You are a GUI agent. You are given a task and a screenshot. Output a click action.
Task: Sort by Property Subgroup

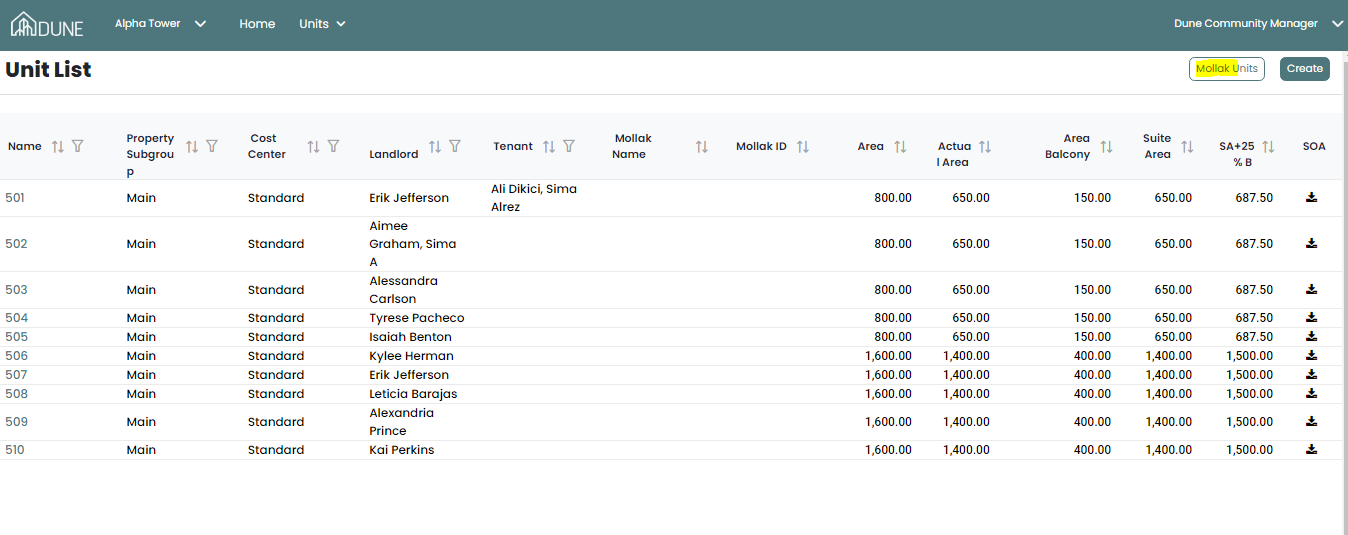click(192, 146)
